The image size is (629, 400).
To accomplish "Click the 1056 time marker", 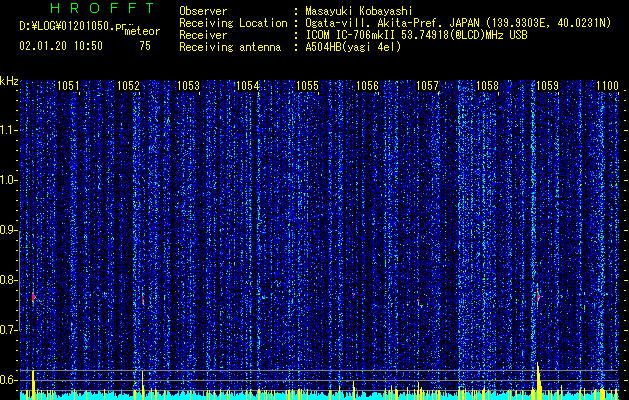I will pos(367,85).
